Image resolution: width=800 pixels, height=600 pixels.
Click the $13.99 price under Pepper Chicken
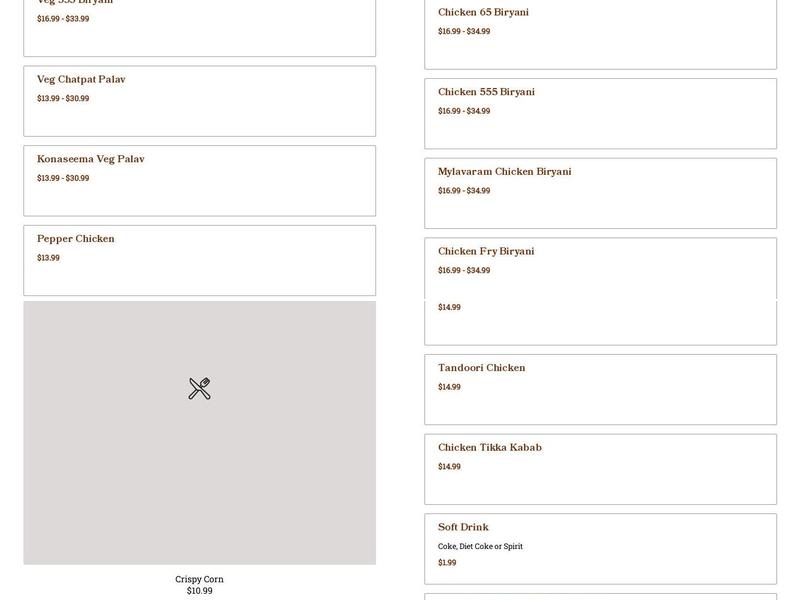pyautogui.click(x=49, y=258)
